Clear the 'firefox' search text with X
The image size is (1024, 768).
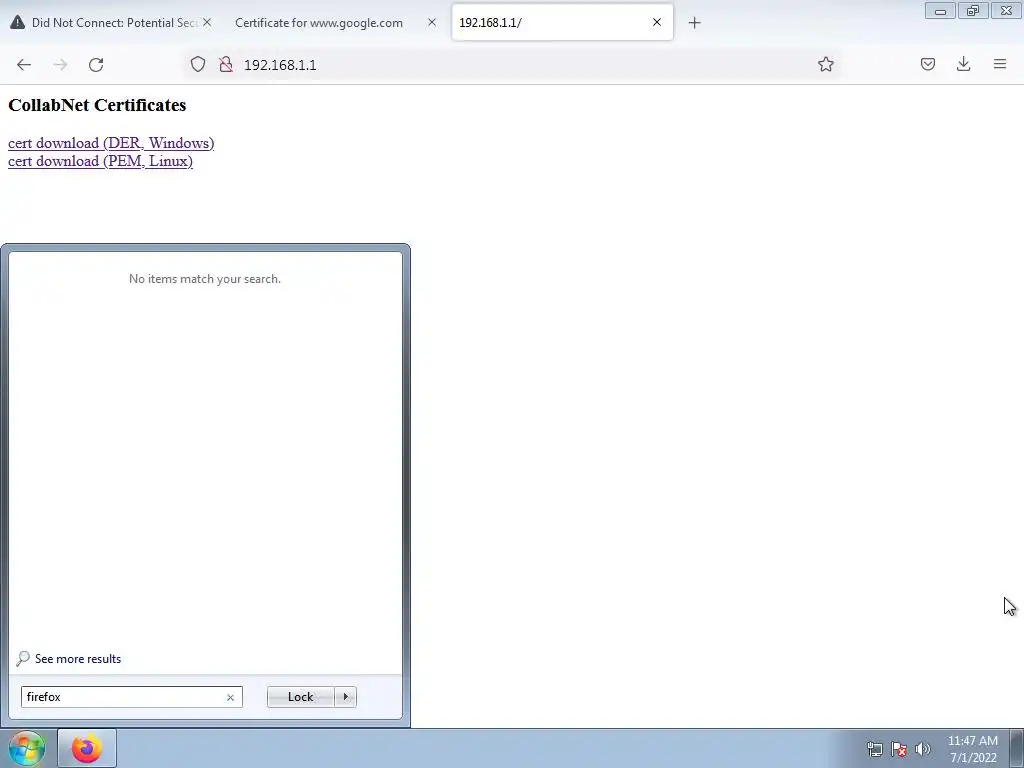coord(231,697)
